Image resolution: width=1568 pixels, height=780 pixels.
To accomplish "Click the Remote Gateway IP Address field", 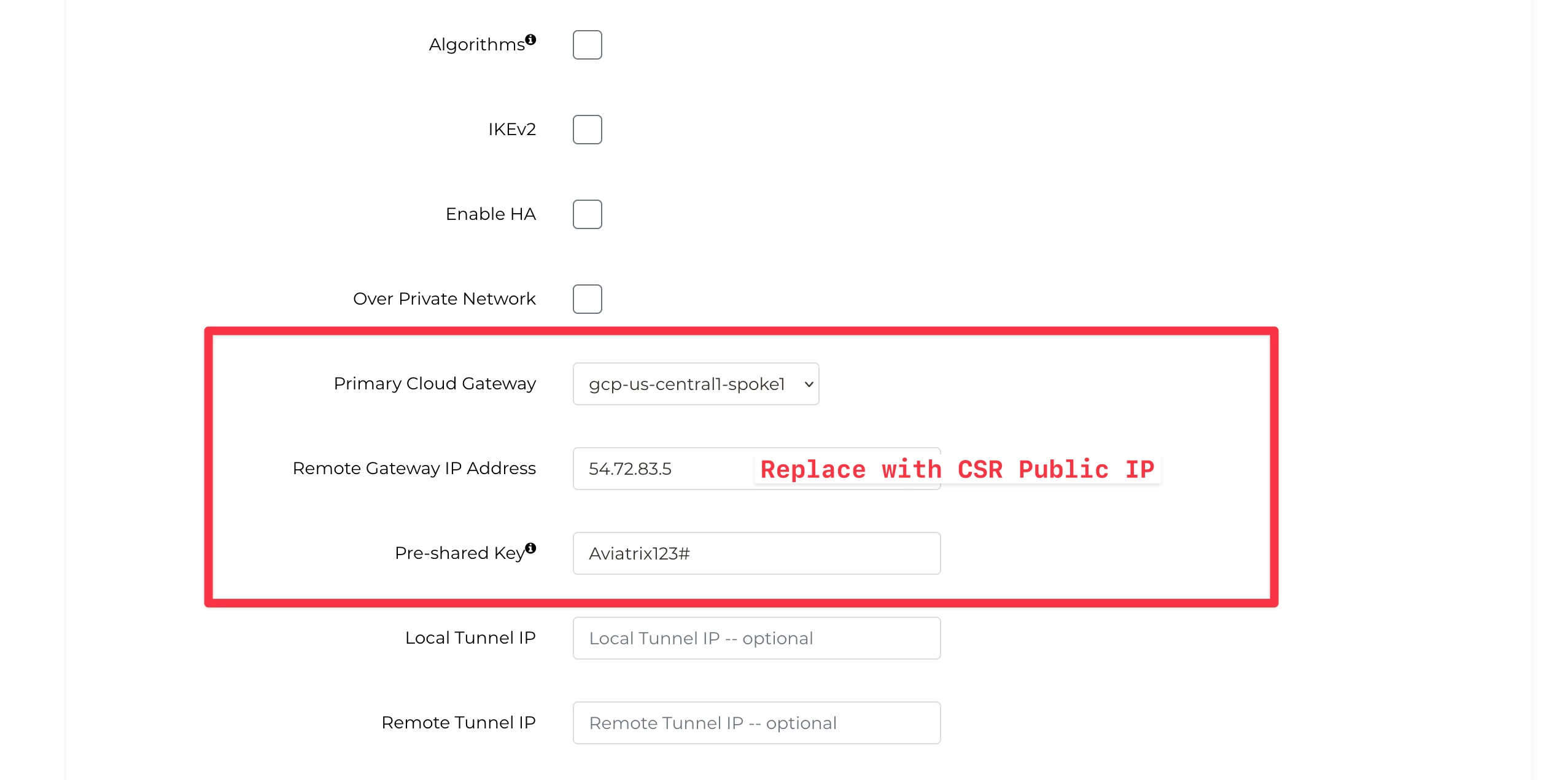I will [756, 469].
